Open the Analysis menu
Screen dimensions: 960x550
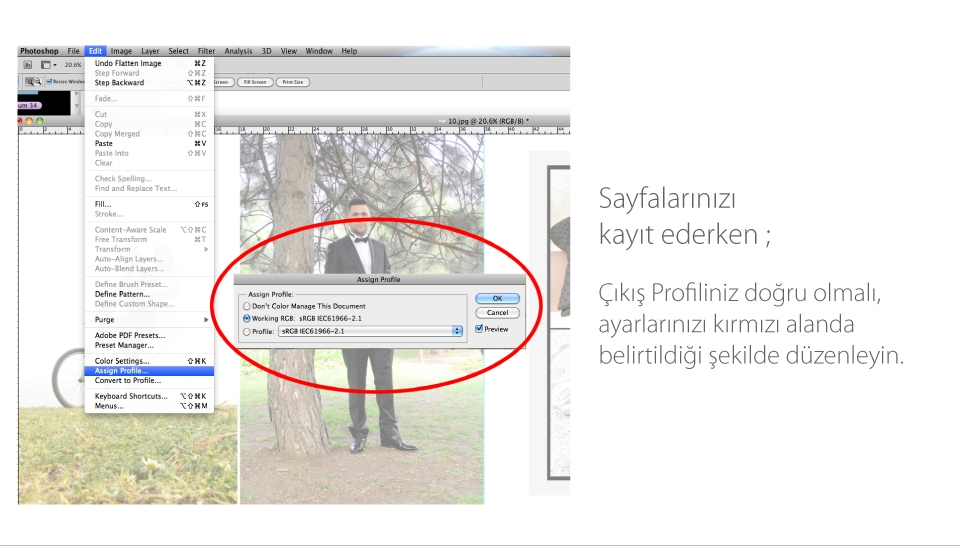[x=238, y=51]
